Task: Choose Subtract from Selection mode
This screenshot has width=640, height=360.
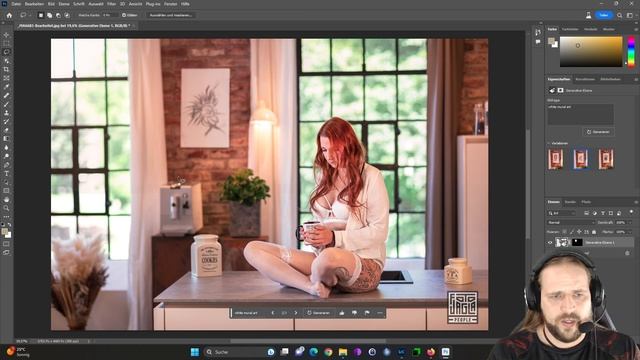Action: (x=58, y=15)
